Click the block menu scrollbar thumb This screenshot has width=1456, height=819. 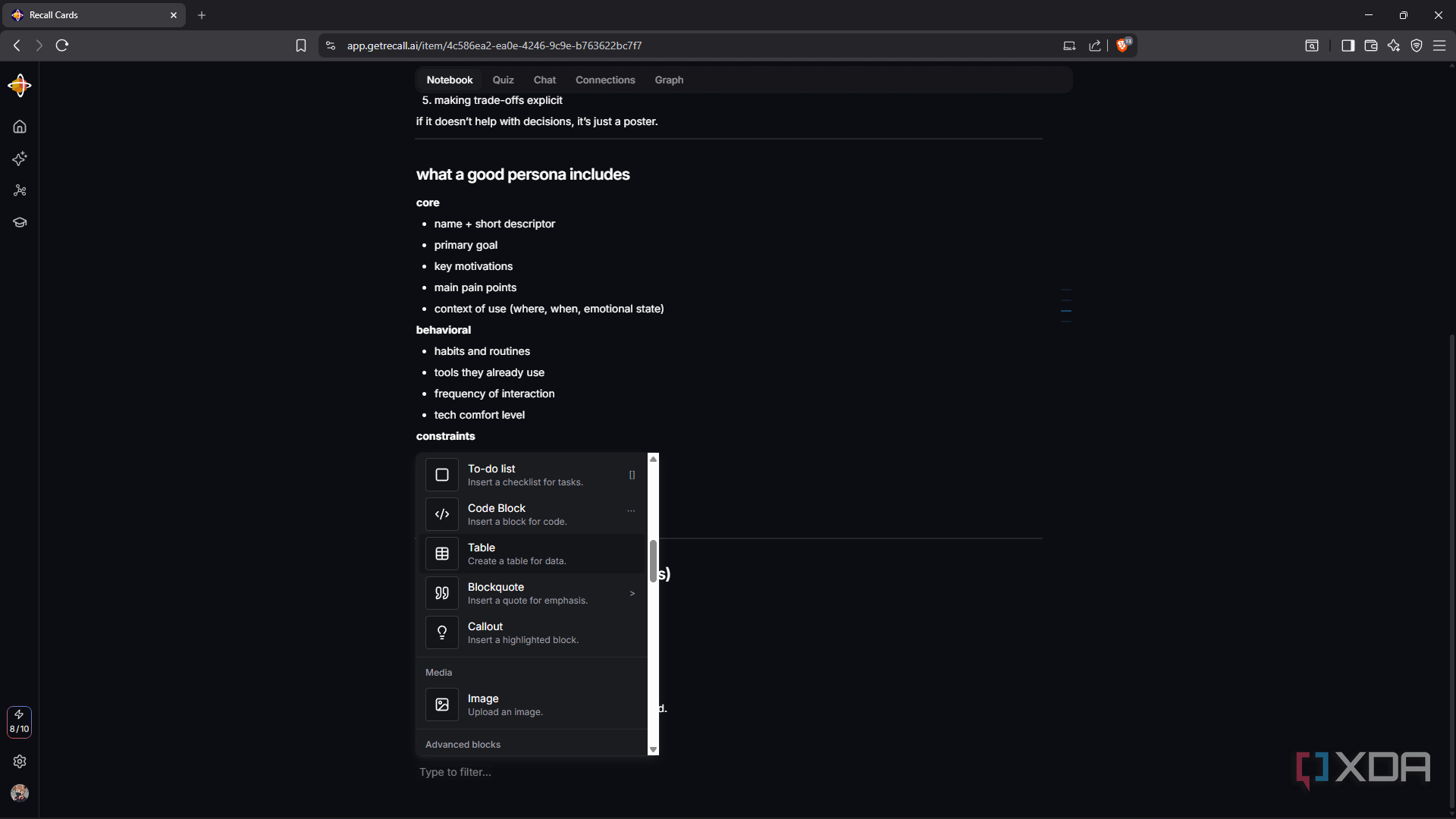click(x=653, y=561)
